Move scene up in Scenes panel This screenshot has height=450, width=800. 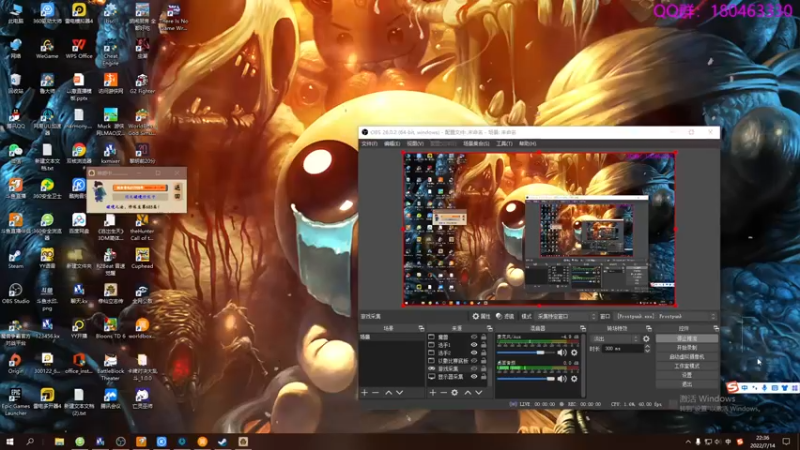(x=388, y=392)
